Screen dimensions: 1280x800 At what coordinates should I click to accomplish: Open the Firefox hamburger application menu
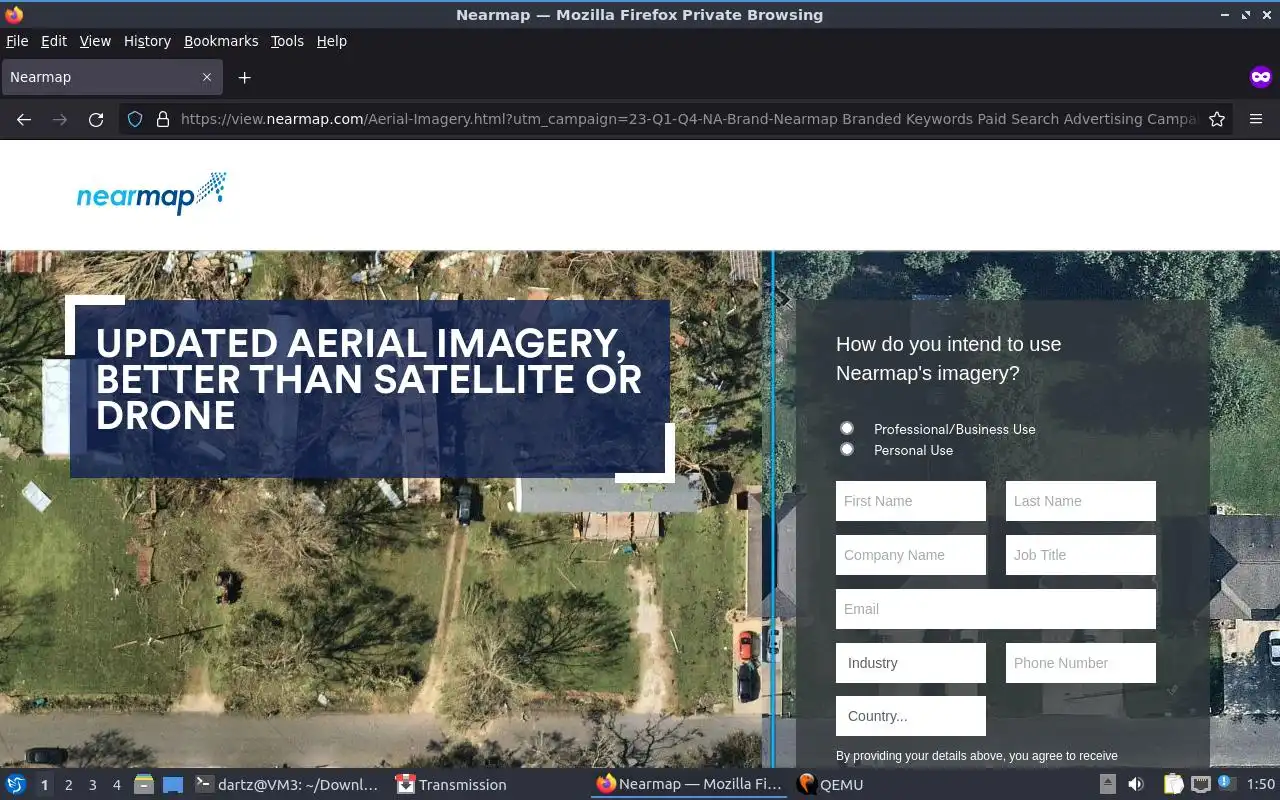pyautogui.click(x=1256, y=119)
